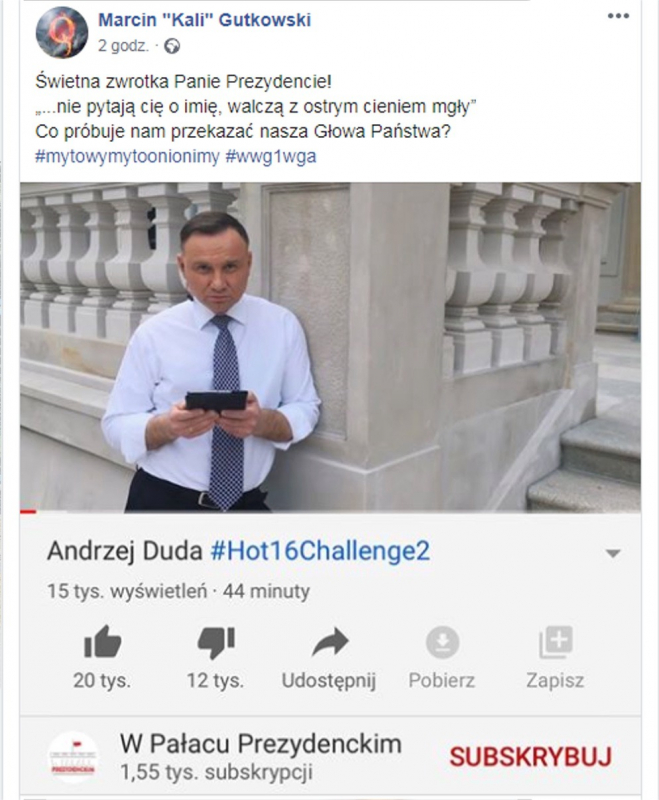Expand the video description arrow
The height and width of the screenshot is (800, 659).
tap(613, 554)
